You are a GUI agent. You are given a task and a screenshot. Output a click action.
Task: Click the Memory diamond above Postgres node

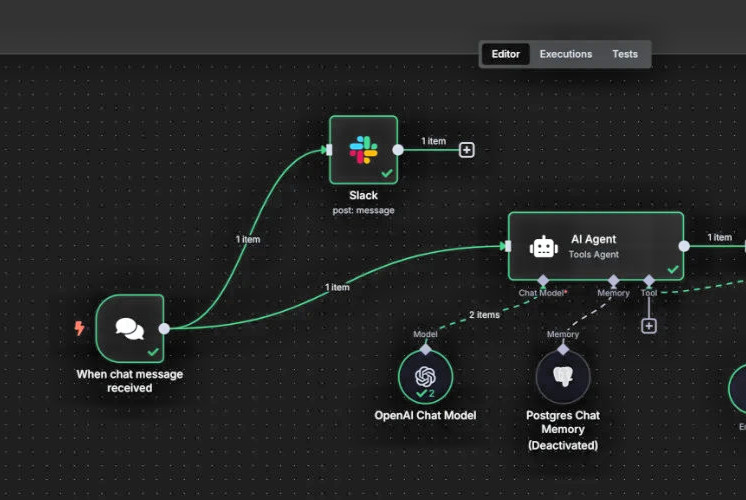click(563, 350)
